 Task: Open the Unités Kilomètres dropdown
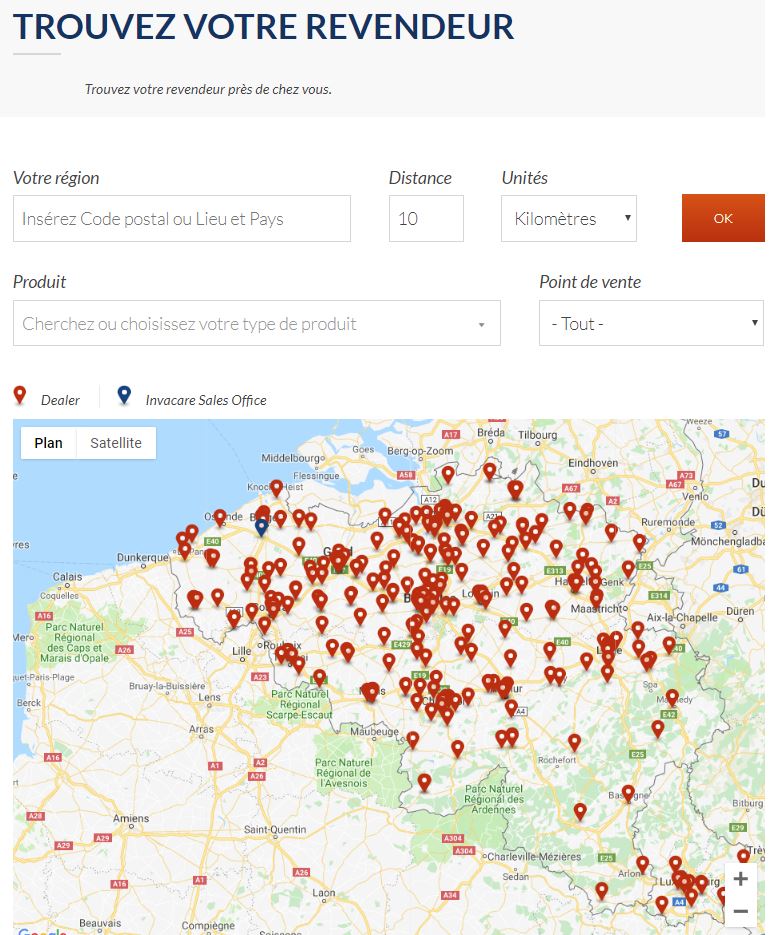(x=568, y=219)
